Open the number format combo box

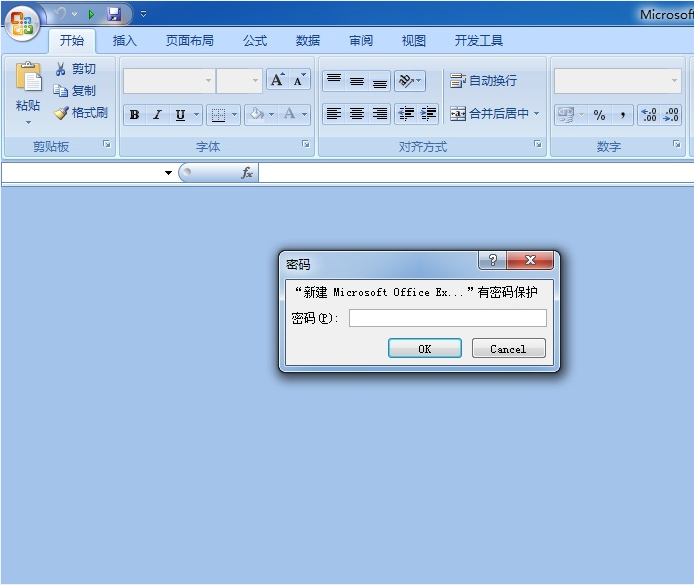click(617, 81)
